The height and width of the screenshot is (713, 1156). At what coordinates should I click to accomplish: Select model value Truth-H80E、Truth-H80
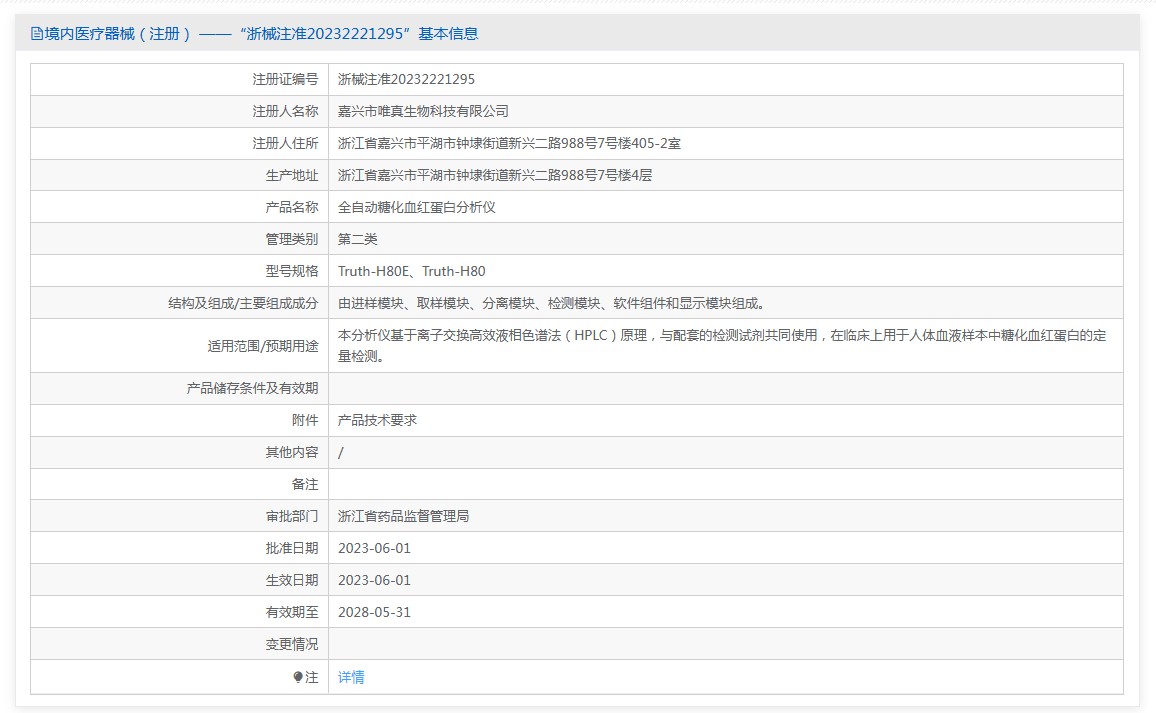411,271
